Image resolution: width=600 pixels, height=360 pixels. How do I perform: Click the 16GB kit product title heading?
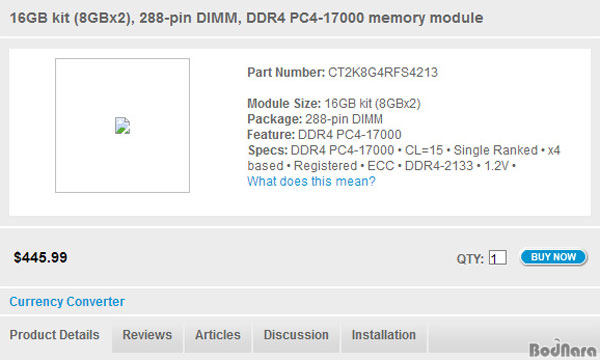[x=246, y=18]
